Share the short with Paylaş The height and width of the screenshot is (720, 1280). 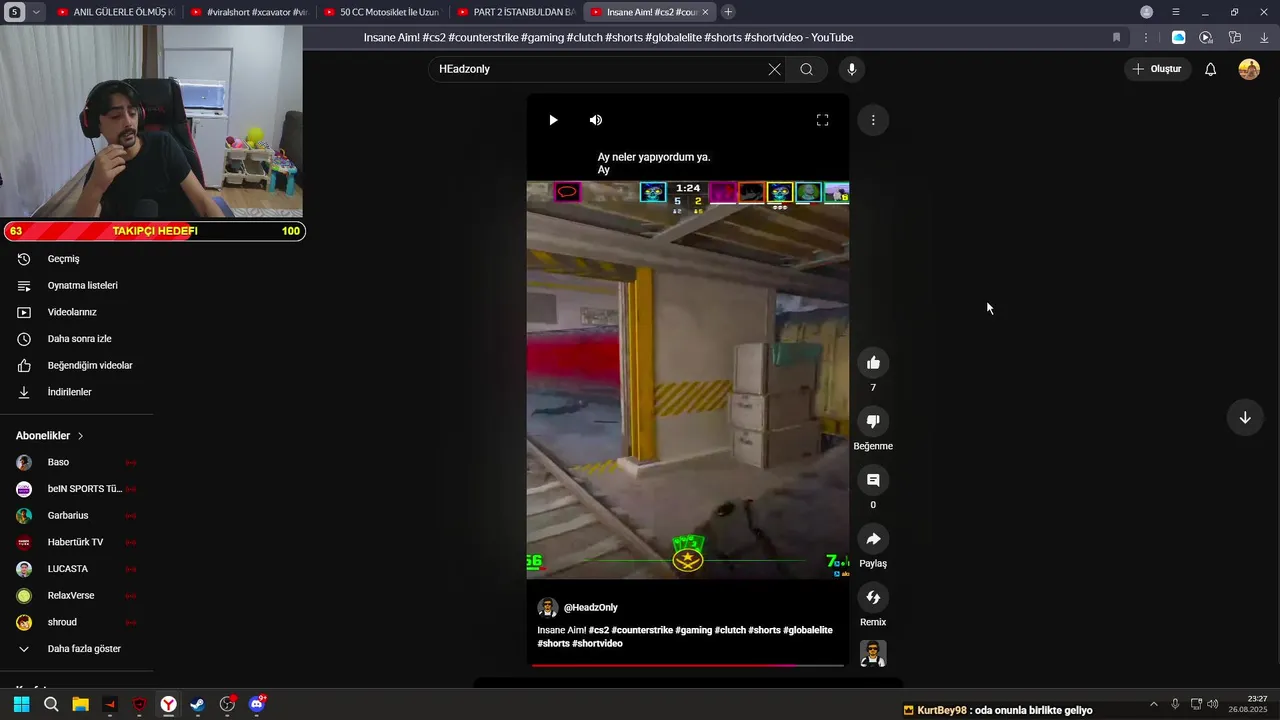[873, 539]
